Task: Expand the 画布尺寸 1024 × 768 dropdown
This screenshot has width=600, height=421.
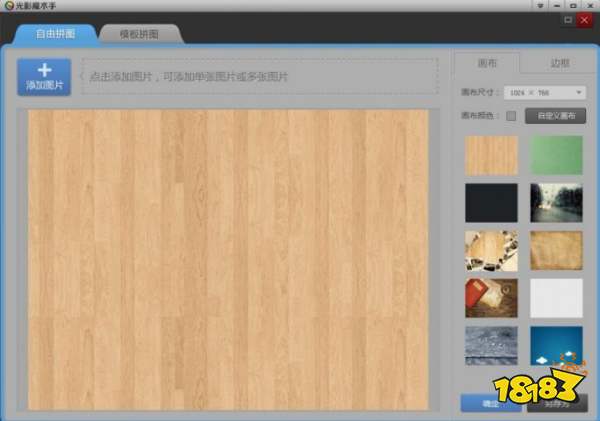Action: tap(545, 93)
